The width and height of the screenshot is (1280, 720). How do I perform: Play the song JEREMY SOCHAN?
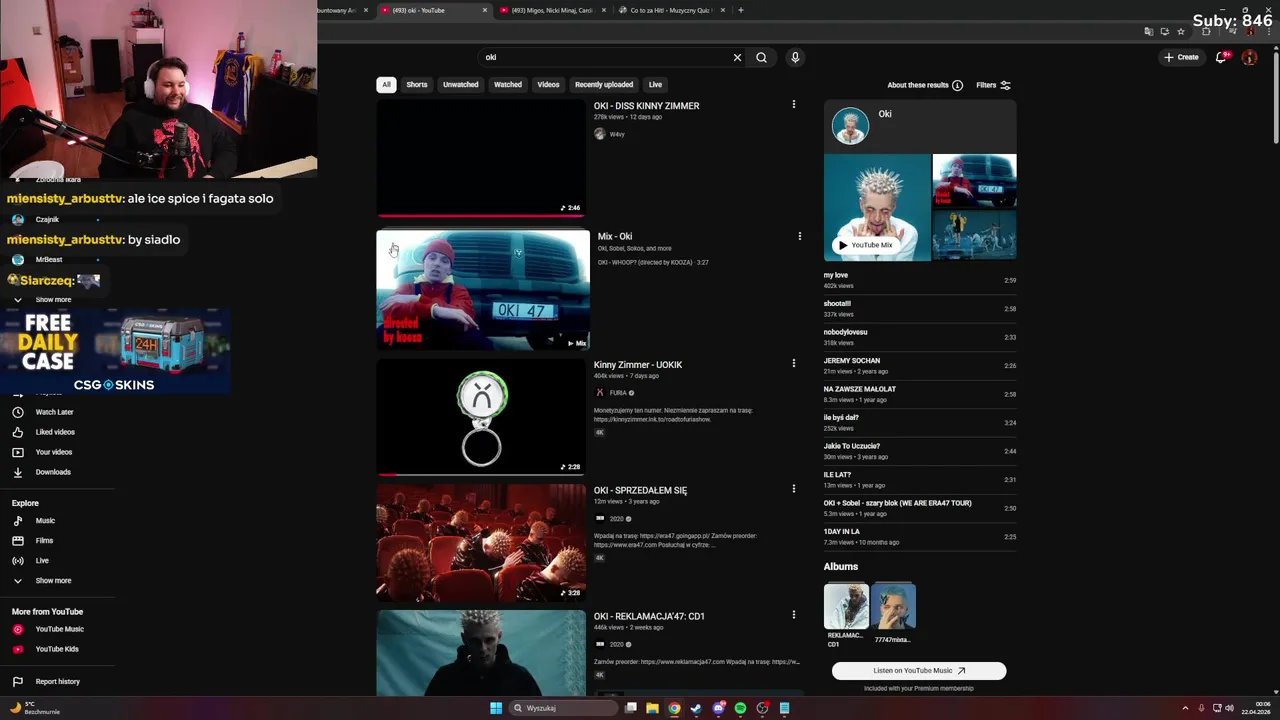click(920, 365)
